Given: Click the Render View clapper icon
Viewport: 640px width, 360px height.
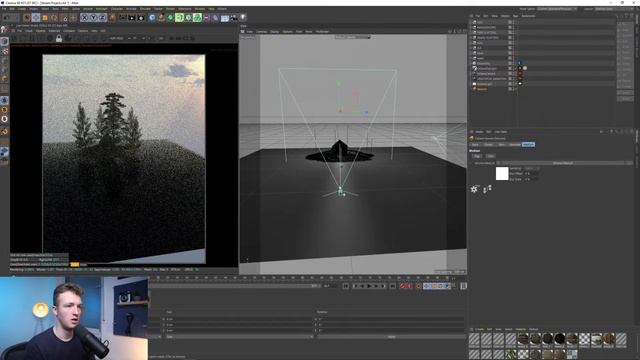Looking at the screenshot, I should coord(122,18).
